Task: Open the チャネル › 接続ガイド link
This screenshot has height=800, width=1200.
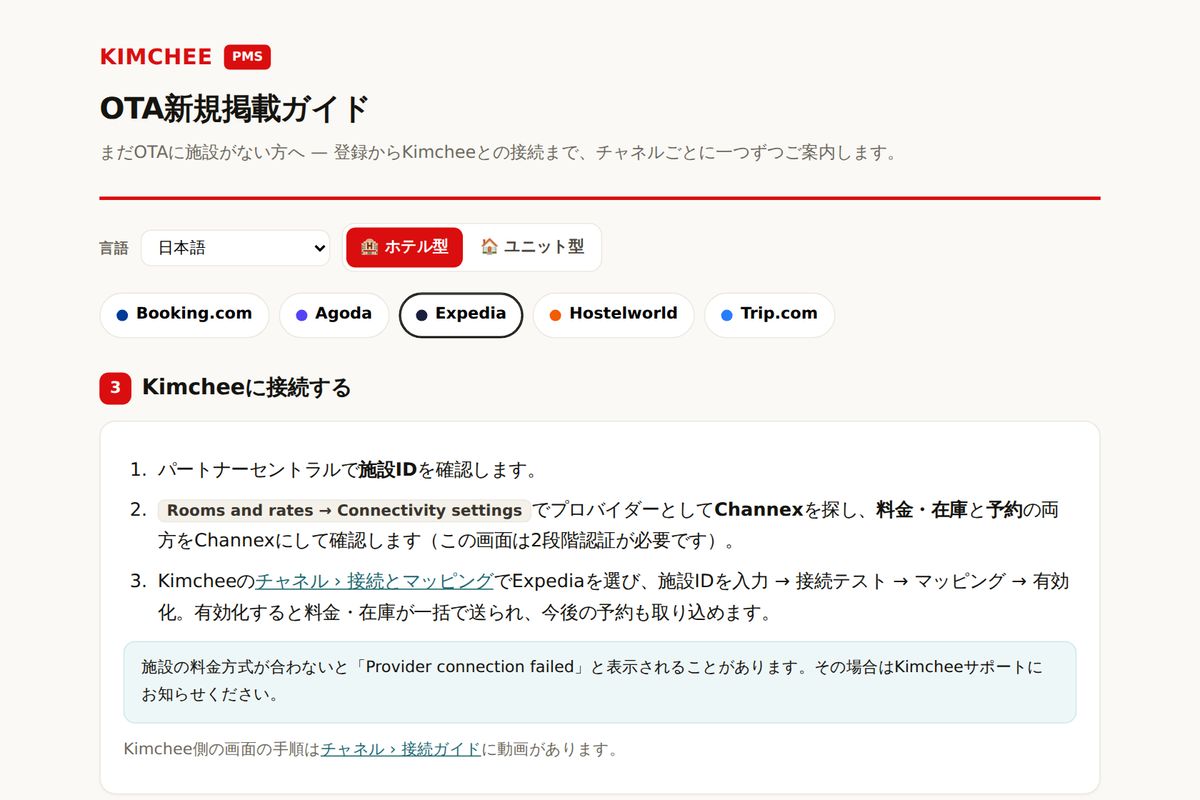Action: [x=401, y=749]
